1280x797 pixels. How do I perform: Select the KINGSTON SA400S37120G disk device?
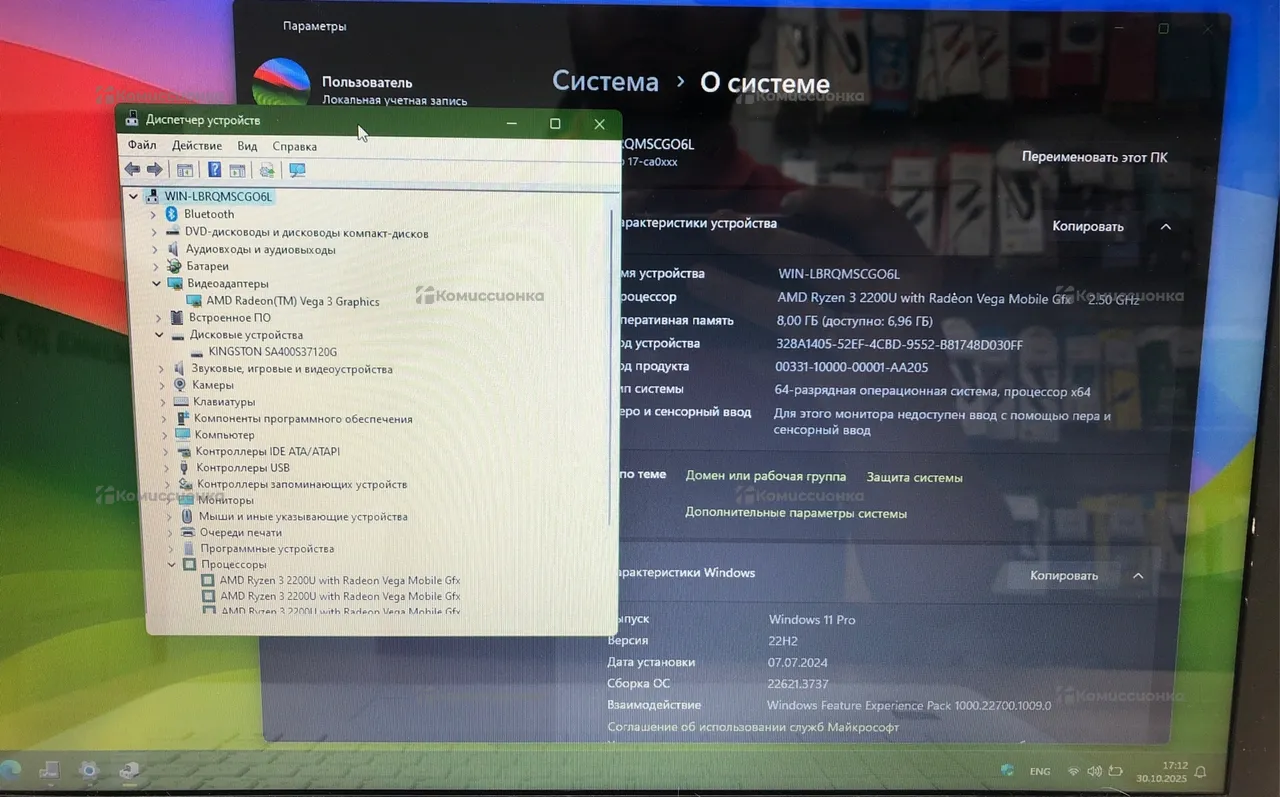(x=272, y=352)
